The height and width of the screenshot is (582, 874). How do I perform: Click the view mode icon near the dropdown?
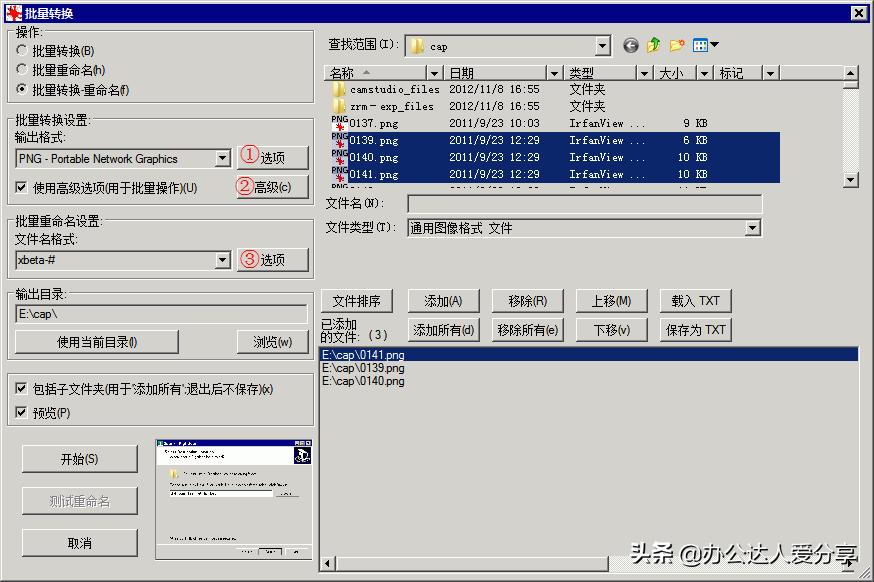pyautogui.click(x=700, y=45)
